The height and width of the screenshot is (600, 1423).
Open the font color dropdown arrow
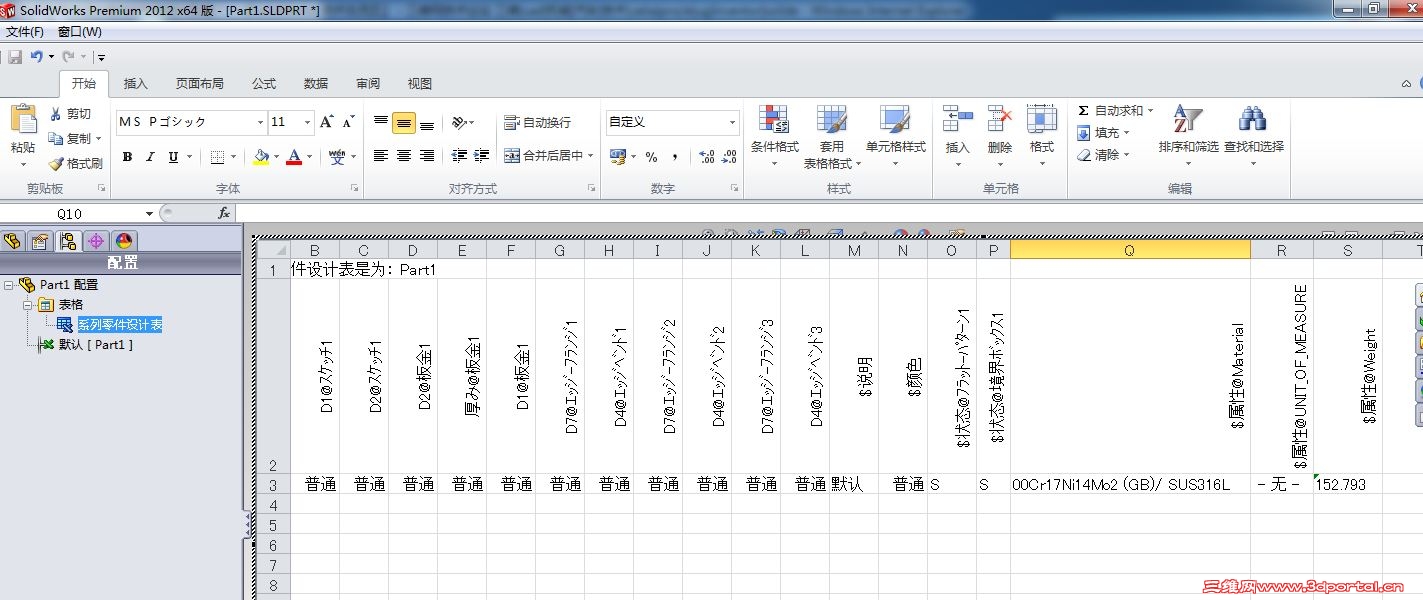click(309, 157)
